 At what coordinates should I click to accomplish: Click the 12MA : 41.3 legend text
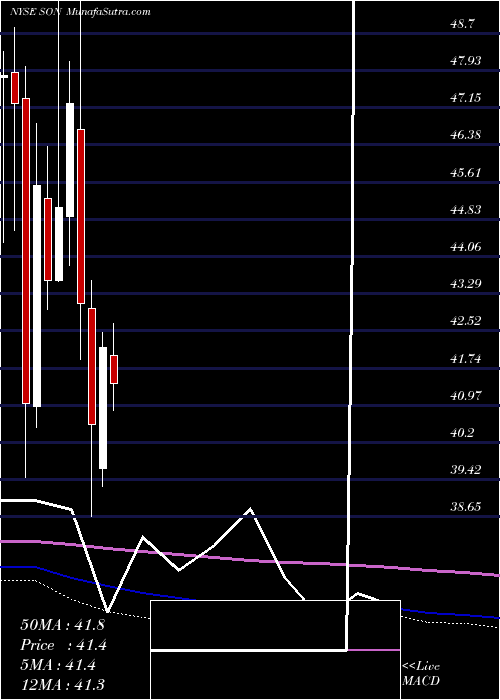coord(62,685)
